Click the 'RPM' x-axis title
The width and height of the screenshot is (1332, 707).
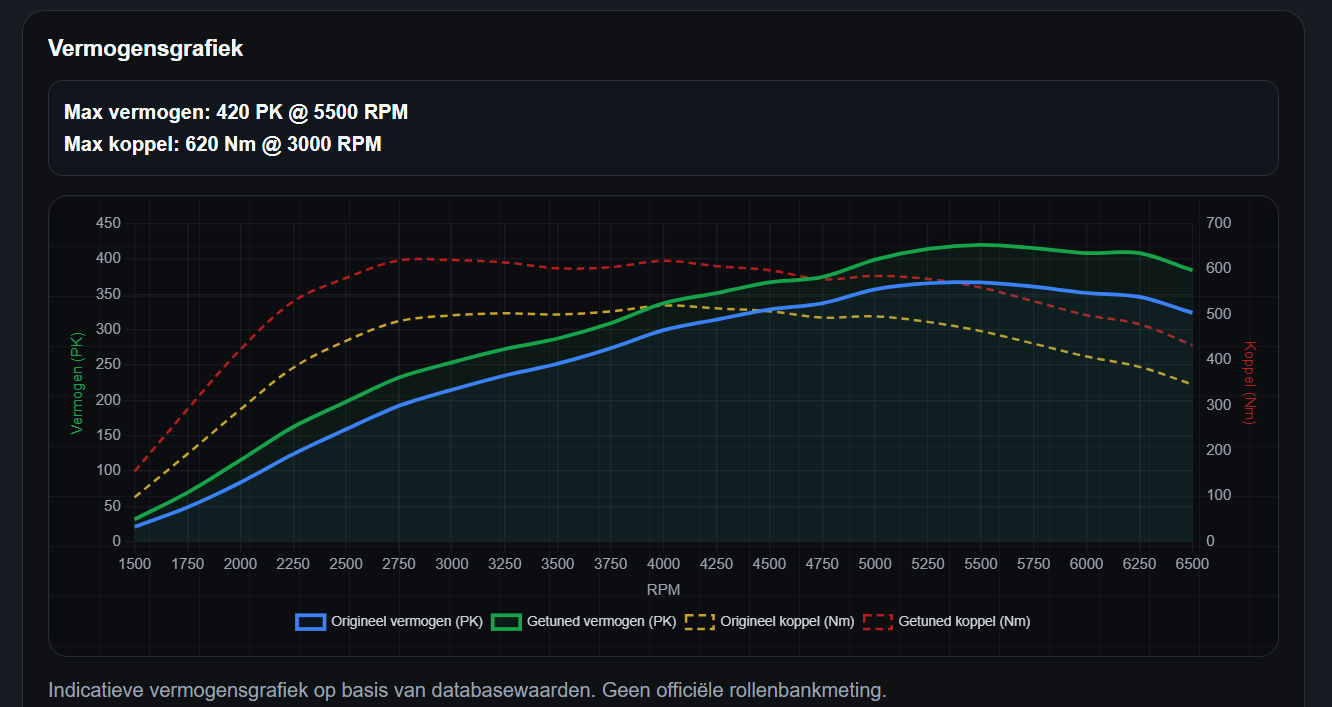tap(663, 589)
